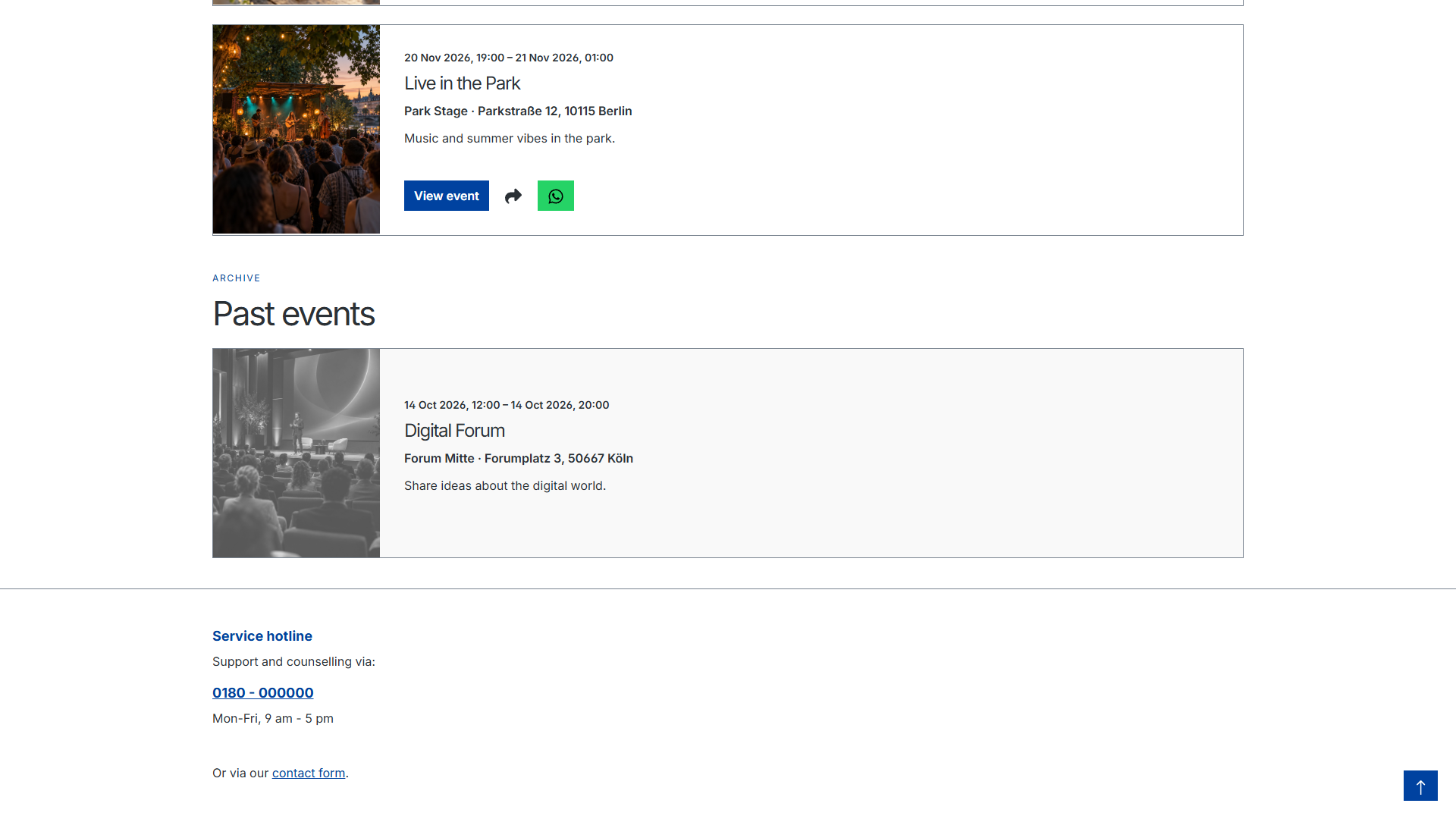Click the share arrow icon for Live in the Park
Viewport: 1456px width, 819px height.
click(x=513, y=196)
